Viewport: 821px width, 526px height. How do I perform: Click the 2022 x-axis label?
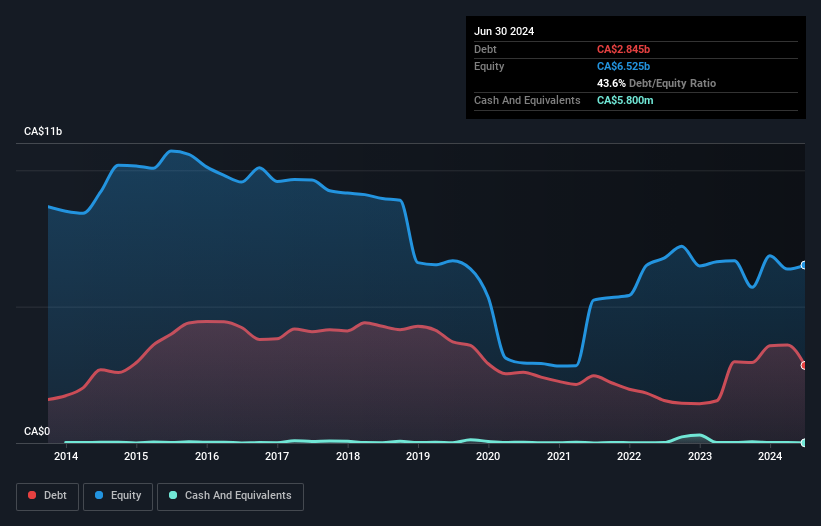[x=629, y=456]
